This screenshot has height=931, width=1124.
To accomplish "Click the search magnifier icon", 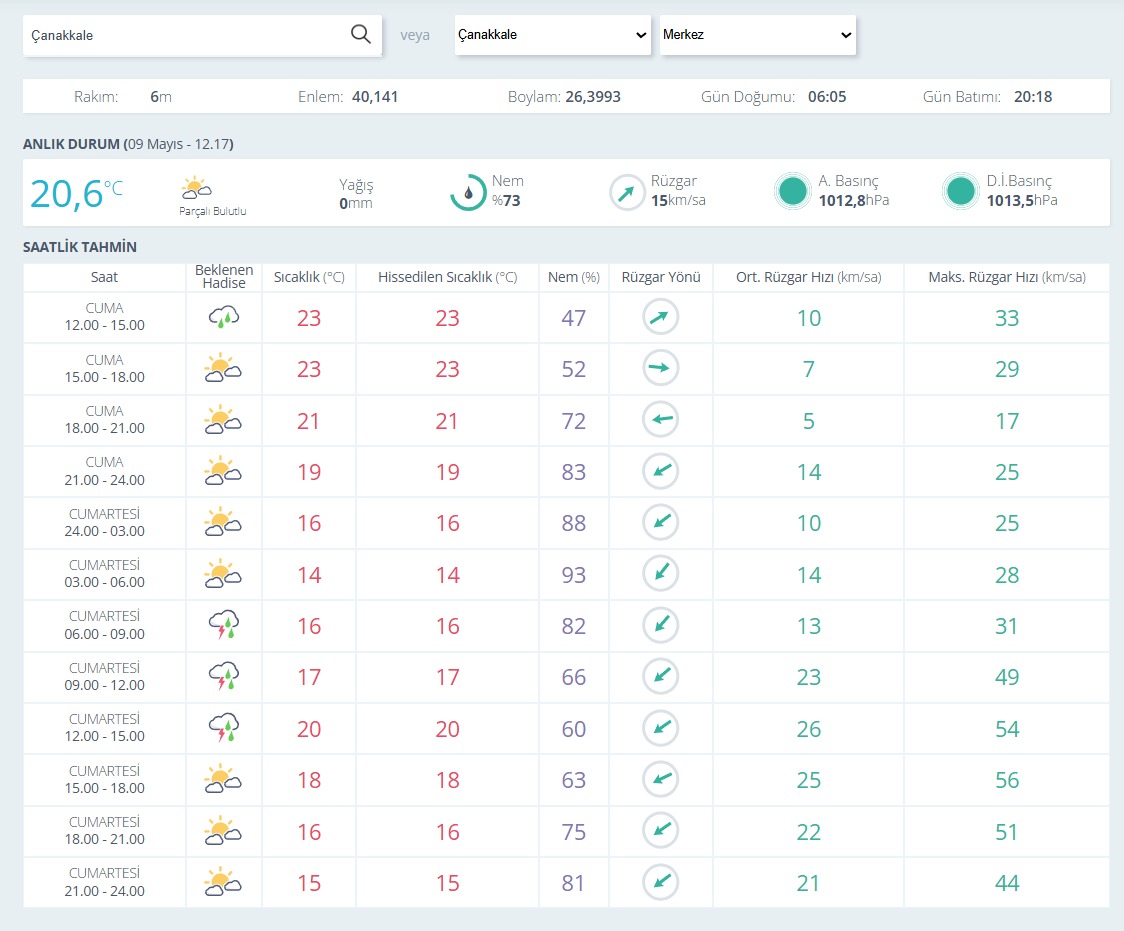I will (361, 34).
